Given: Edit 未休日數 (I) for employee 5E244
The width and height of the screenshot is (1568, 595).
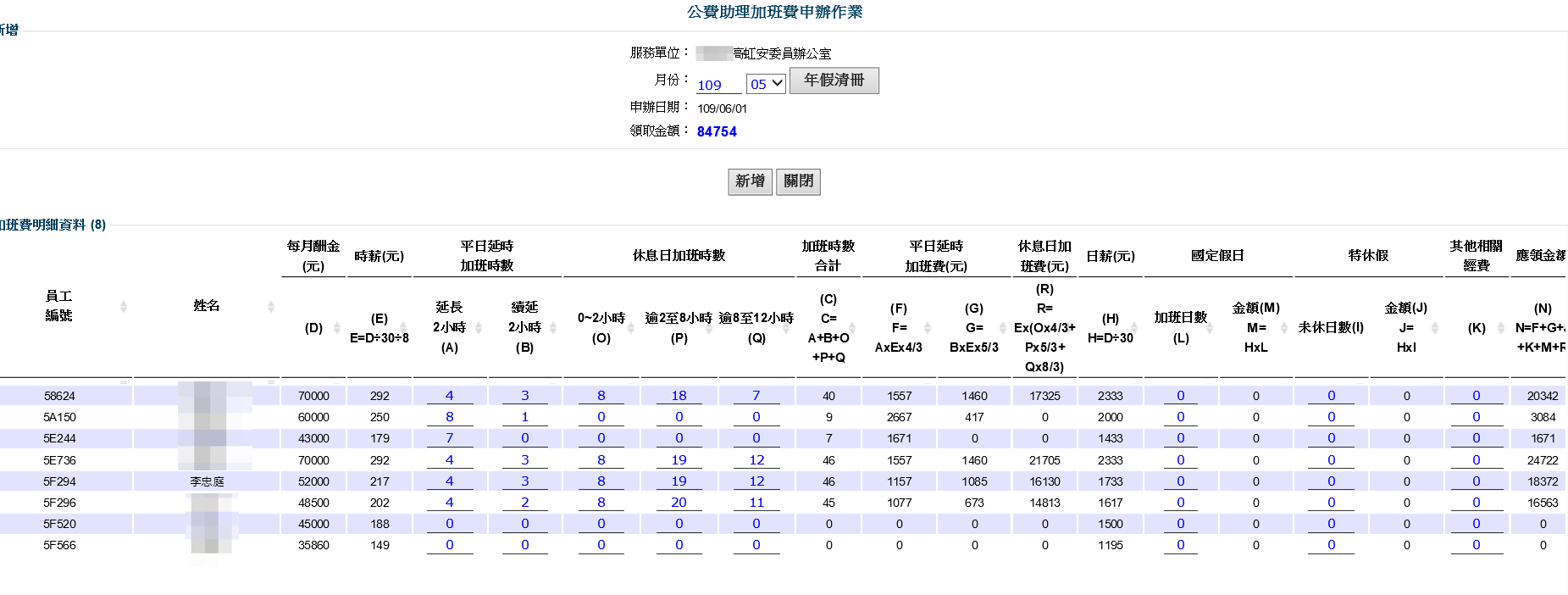Looking at the screenshot, I should coord(1332,438).
